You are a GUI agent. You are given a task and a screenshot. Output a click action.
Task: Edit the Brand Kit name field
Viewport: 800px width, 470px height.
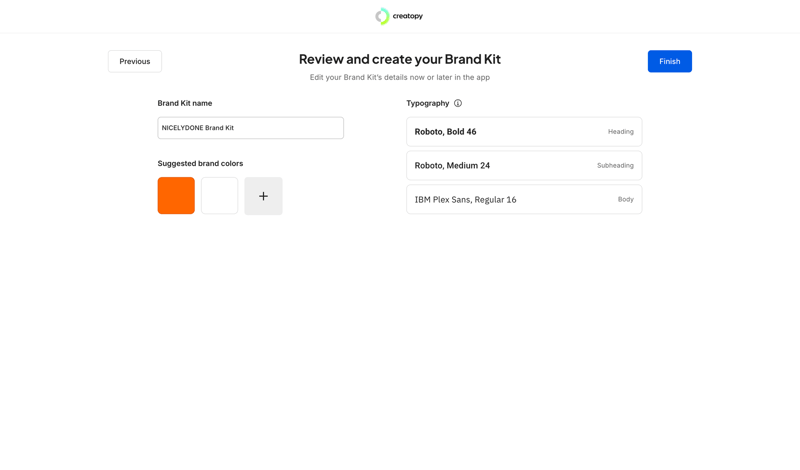pos(251,128)
